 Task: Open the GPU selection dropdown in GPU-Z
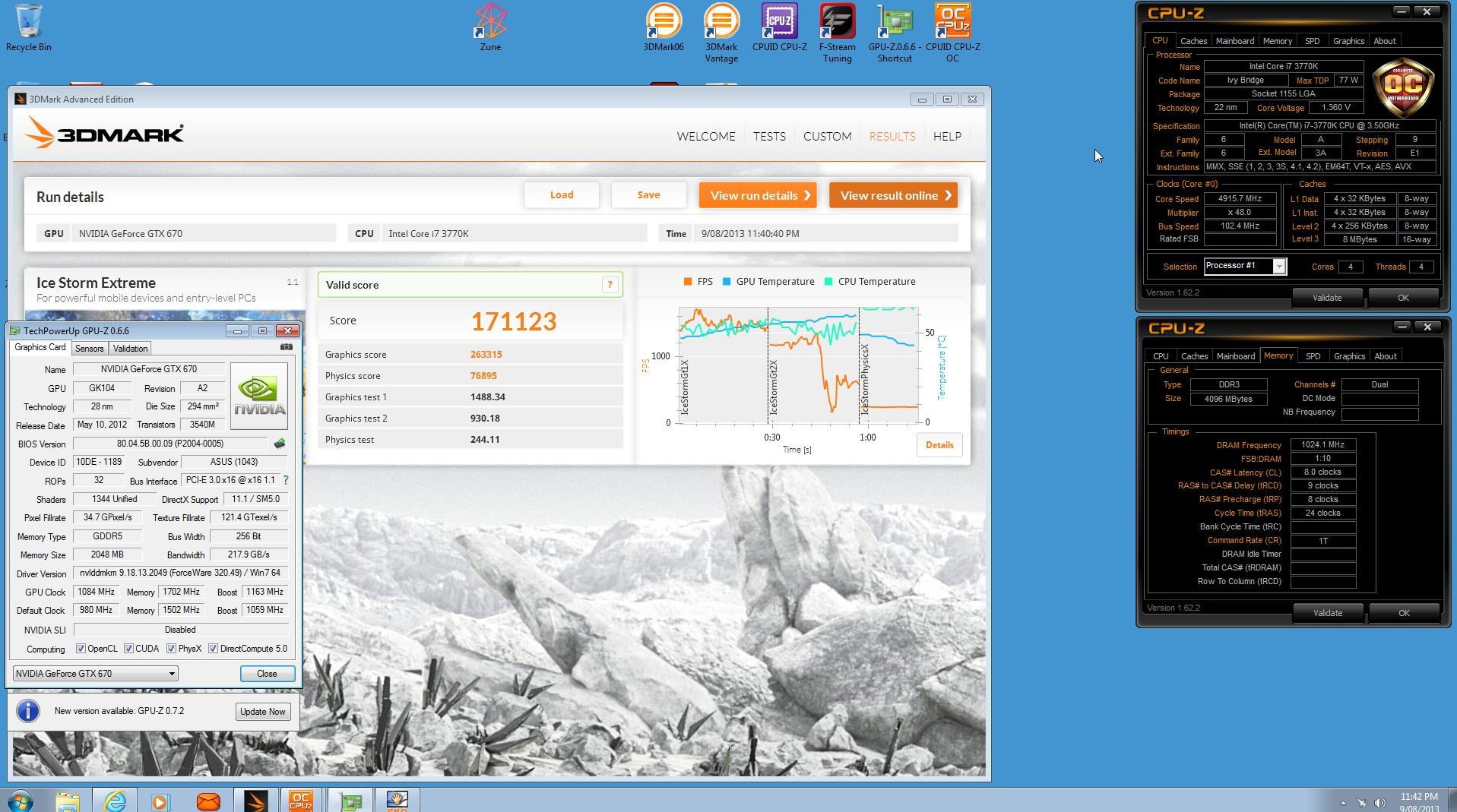coord(96,673)
